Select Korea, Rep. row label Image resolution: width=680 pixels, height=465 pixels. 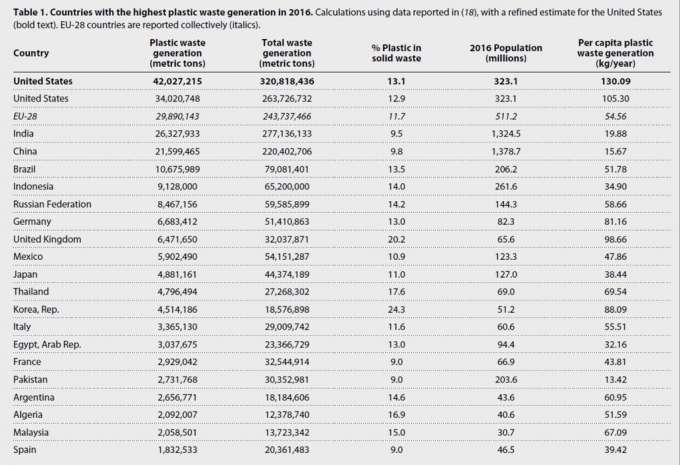point(36,310)
